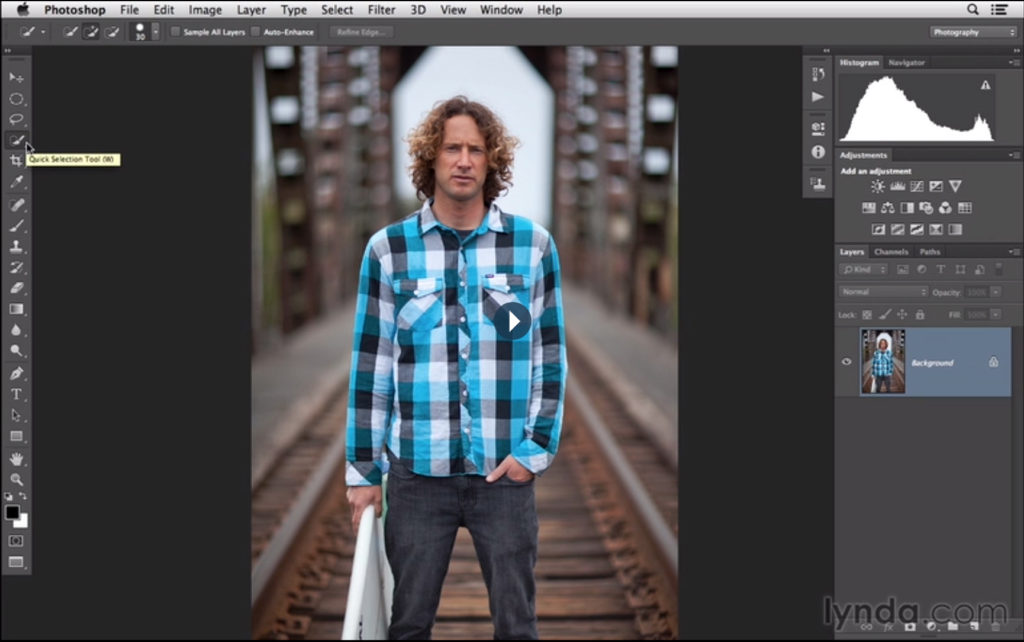
Task: Open the Photography workspace dropdown
Action: [x=973, y=32]
